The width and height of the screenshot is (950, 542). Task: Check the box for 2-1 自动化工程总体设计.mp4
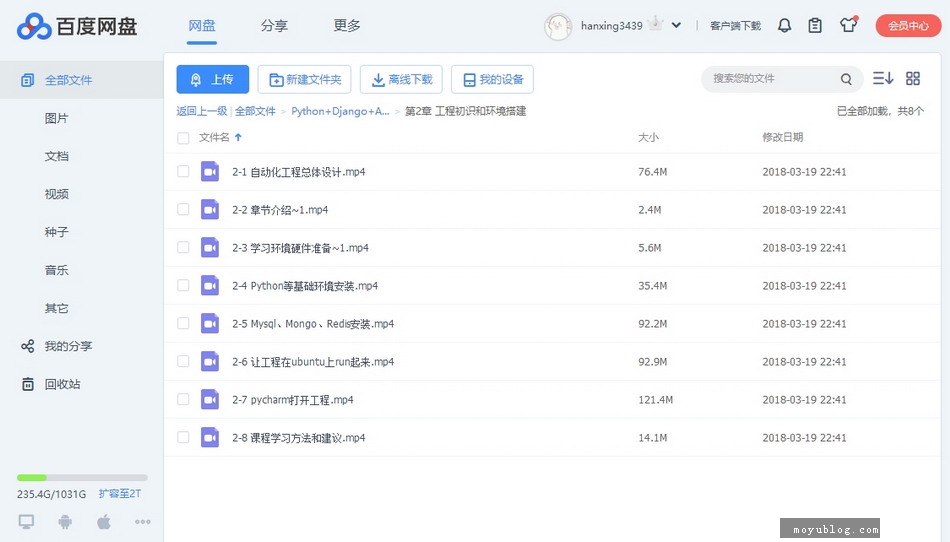(183, 171)
